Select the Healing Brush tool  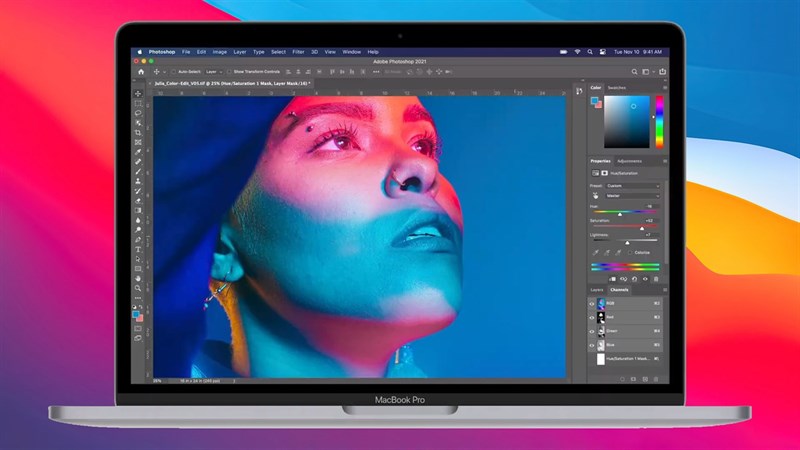[x=138, y=162]
